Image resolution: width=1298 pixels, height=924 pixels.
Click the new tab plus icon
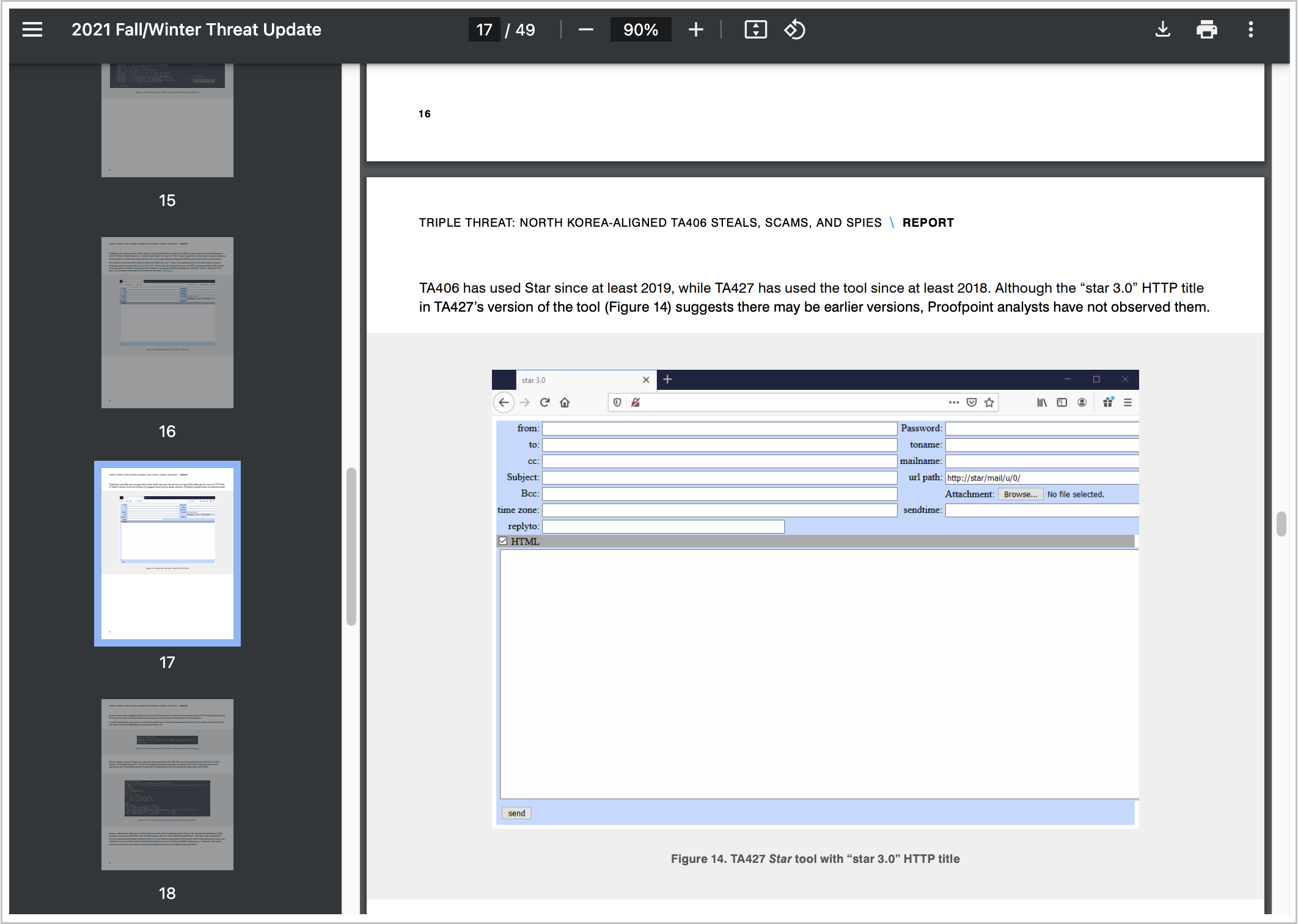point(667,380)
